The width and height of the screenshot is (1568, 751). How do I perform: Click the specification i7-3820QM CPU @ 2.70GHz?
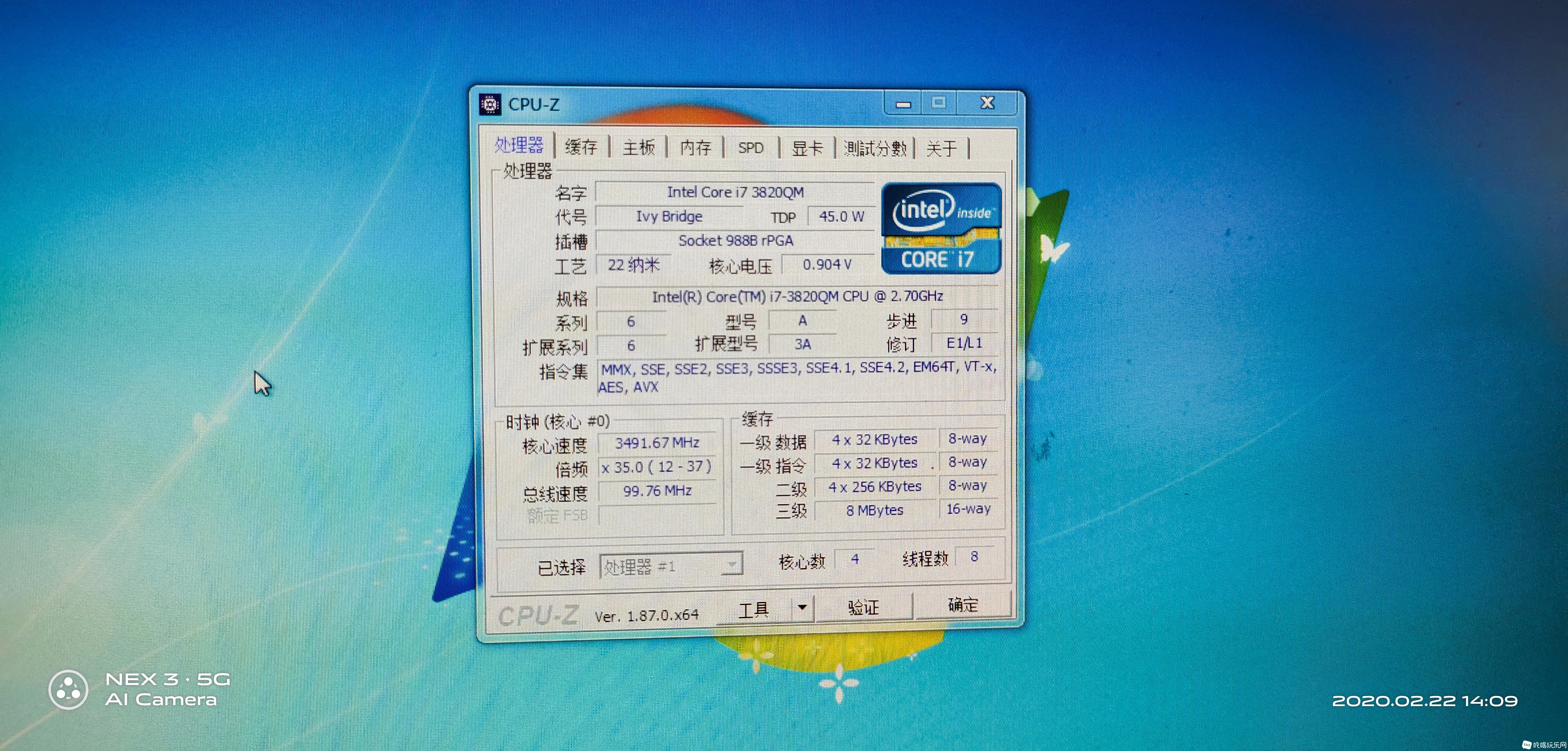click(x=797, y=296)
